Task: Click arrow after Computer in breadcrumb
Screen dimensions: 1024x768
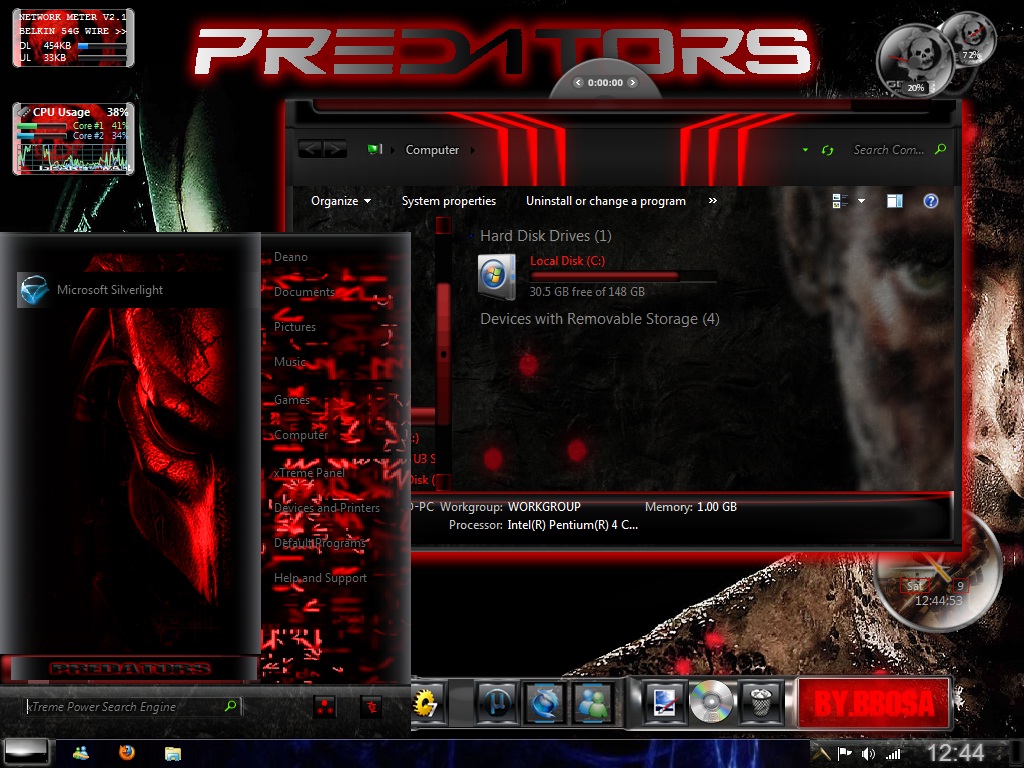Action: click(x=473, y=150)
